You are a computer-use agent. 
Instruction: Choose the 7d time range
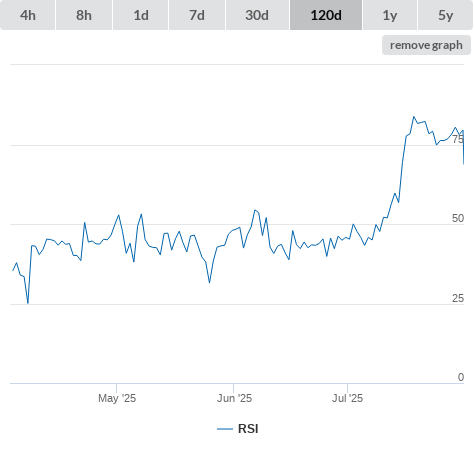click(x=197, y=15)
